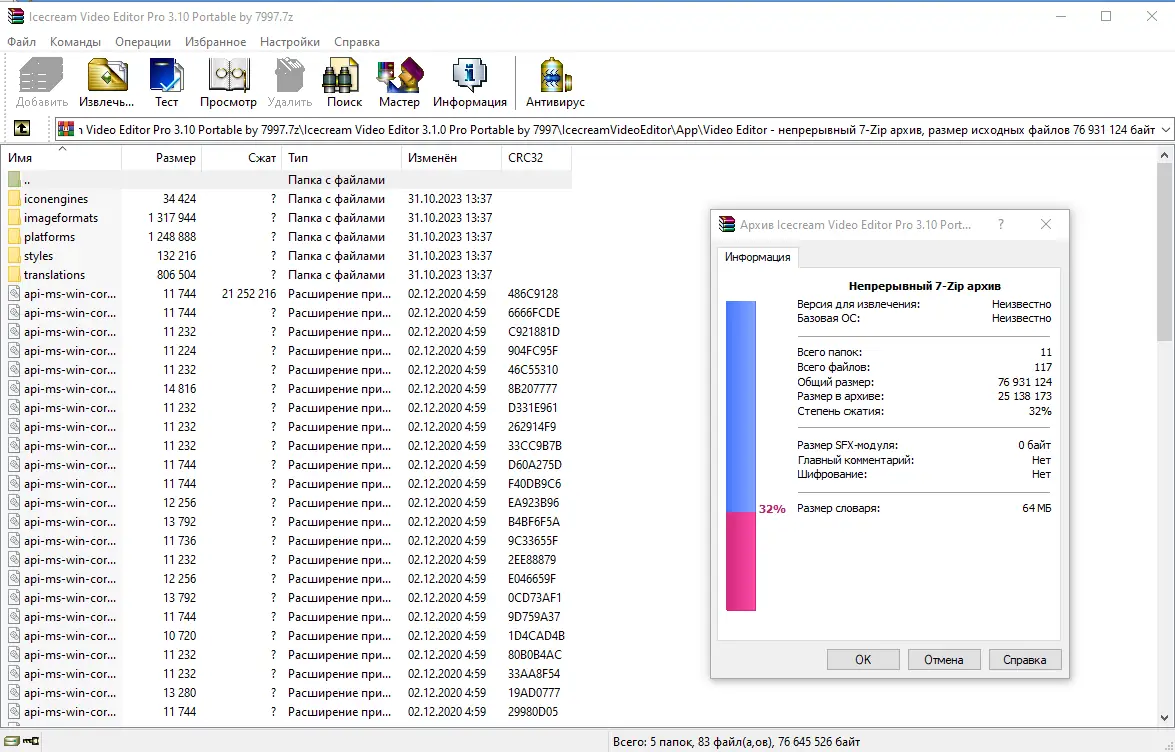The image size is (1175, 752).
Task: Close the archive information dialog
Action: [1046, 225]
